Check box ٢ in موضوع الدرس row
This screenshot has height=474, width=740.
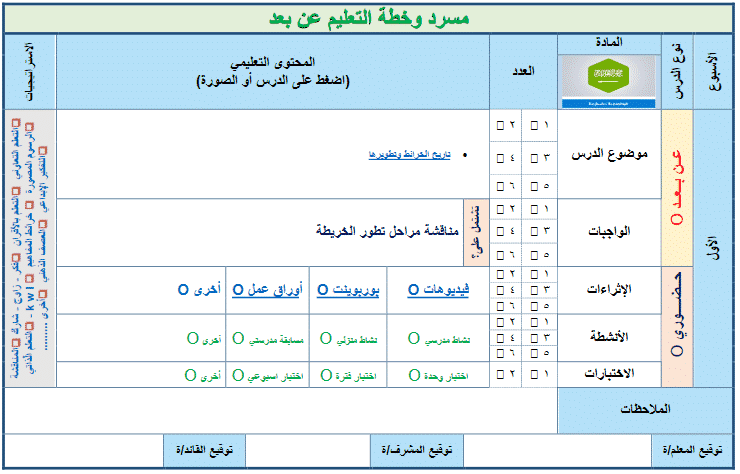tap(500, 126)
